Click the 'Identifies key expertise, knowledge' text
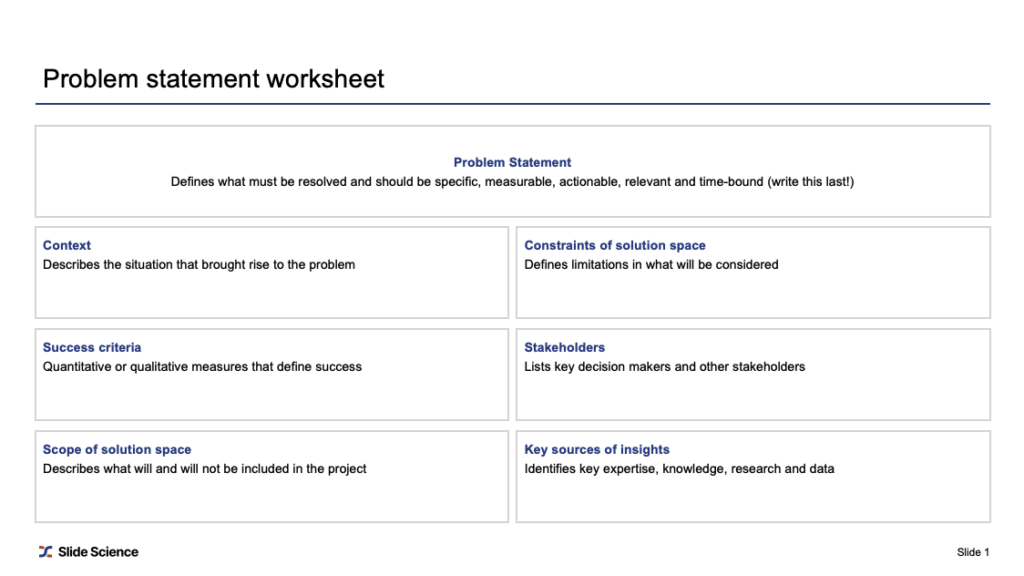1024x576 pixels. 679,468
